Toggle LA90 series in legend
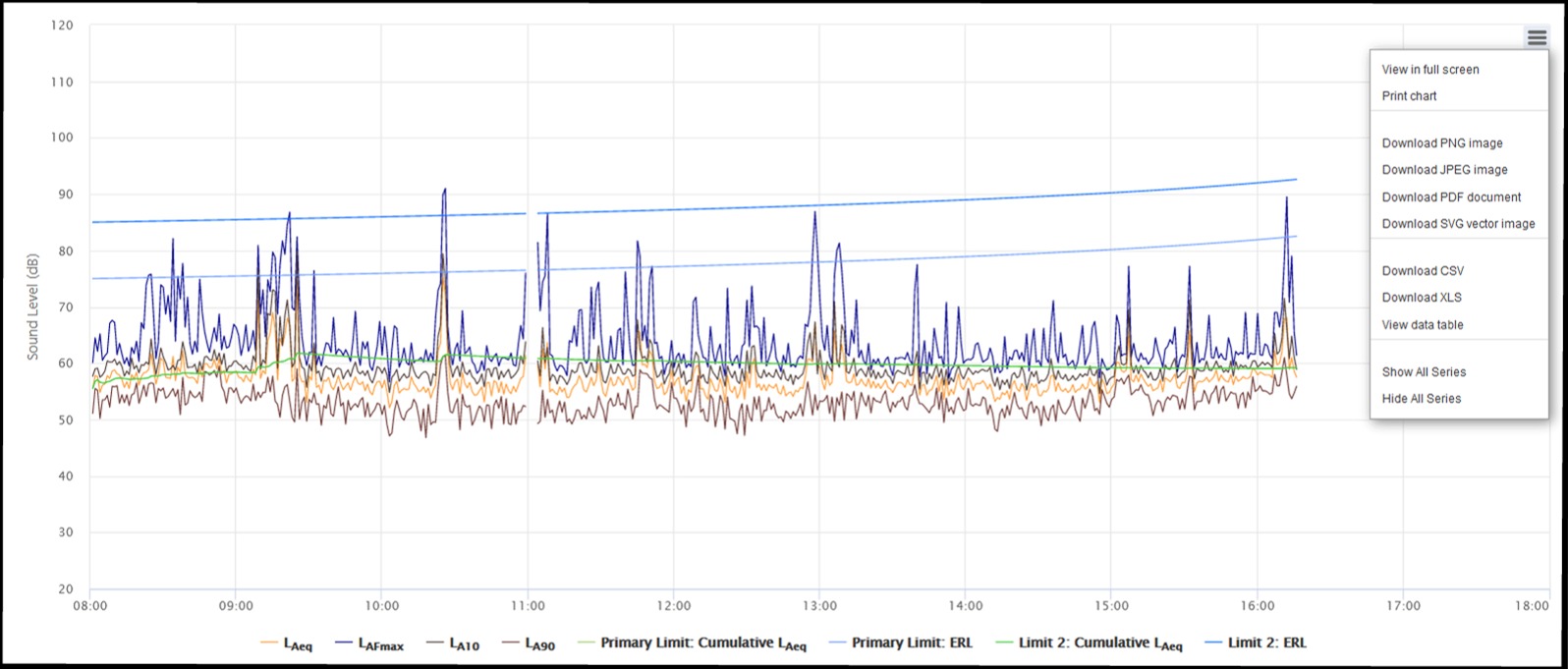 coord(528,643)
